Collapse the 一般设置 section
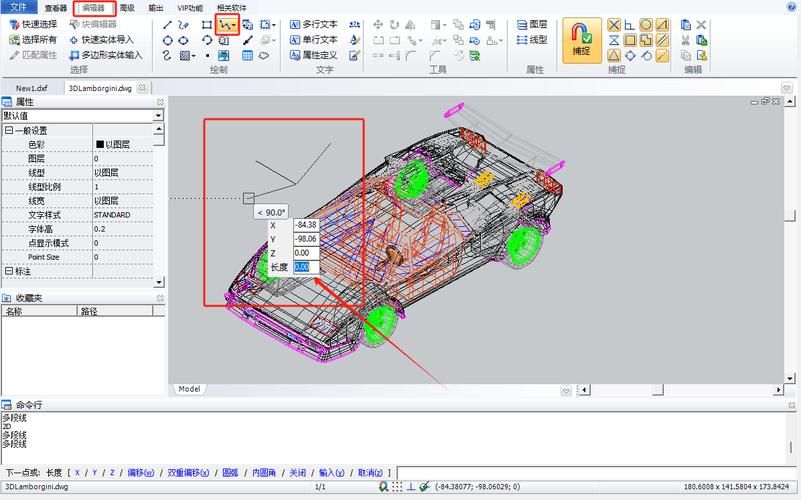The height and width of the screenshot is (500, 805). click(x=8, y=130)
